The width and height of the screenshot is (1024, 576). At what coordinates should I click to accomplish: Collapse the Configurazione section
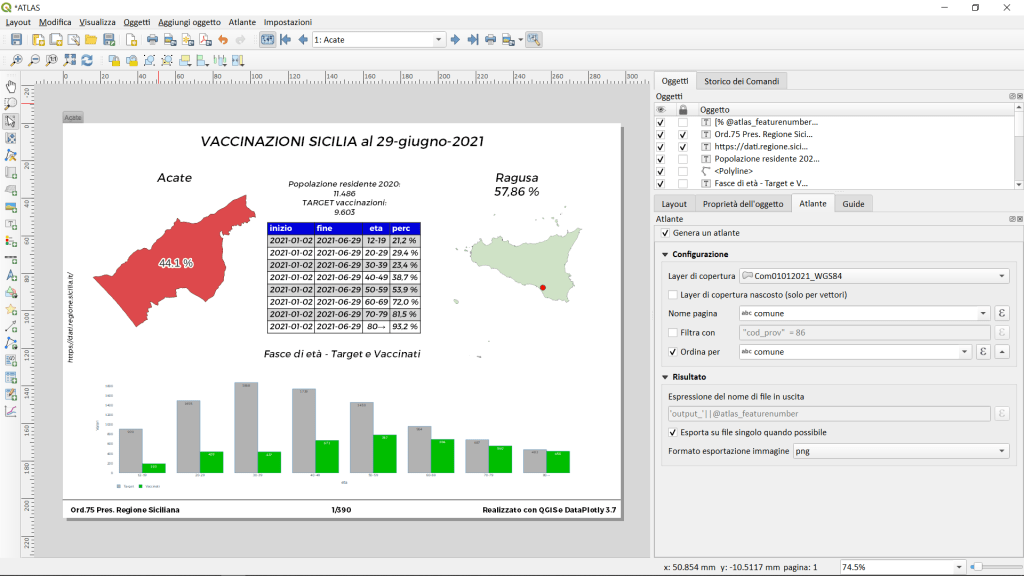pyautogui.click(x=664, y=254)
